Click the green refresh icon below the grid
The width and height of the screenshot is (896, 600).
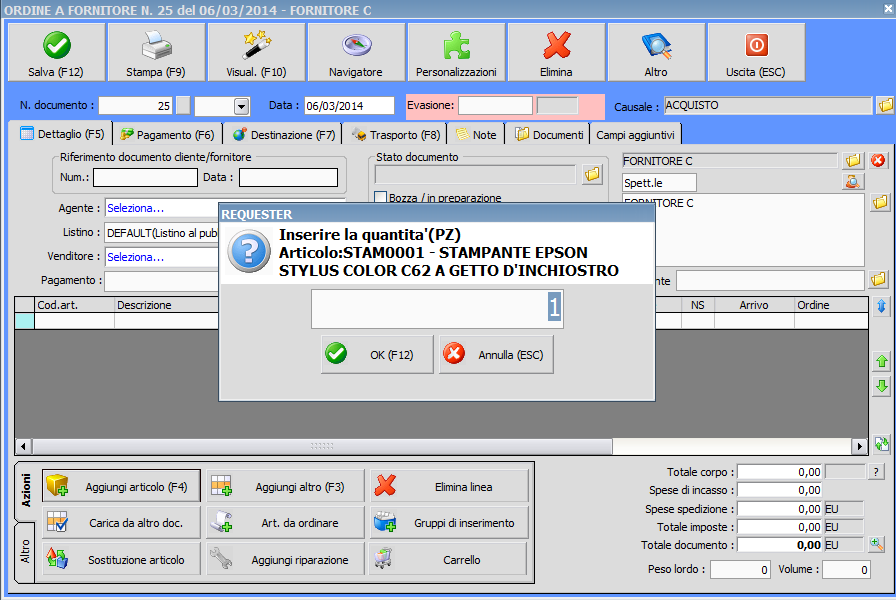click(882, 444)
